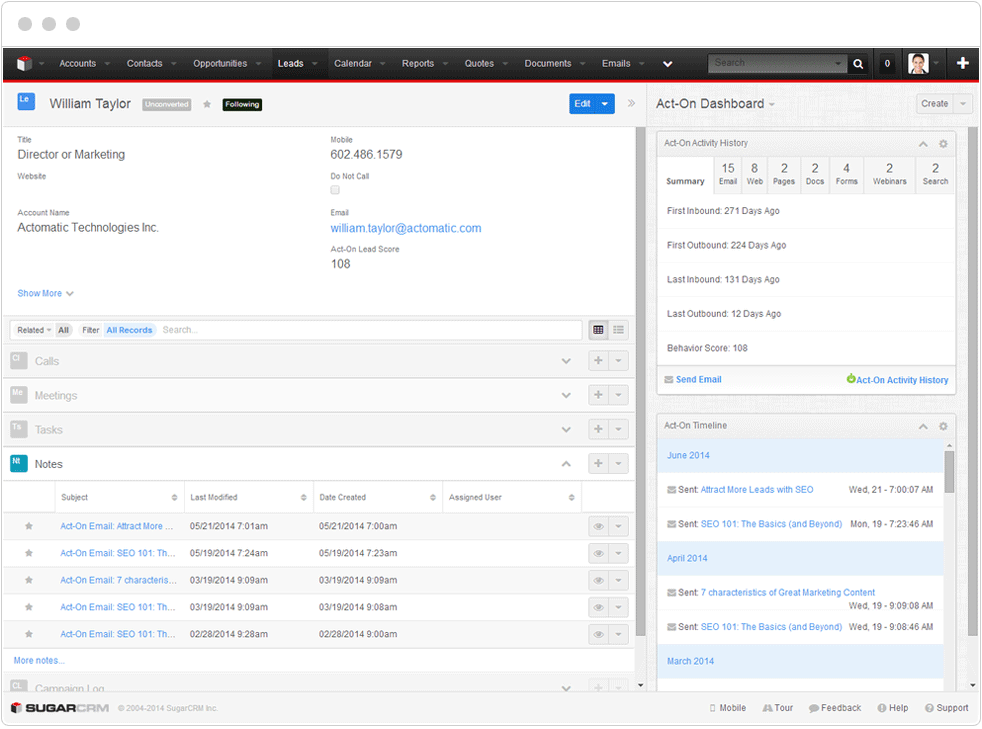The height and width of the screenshot is (729, 982).
Task: Add a new meeting with plus
Action: (598, 395)
